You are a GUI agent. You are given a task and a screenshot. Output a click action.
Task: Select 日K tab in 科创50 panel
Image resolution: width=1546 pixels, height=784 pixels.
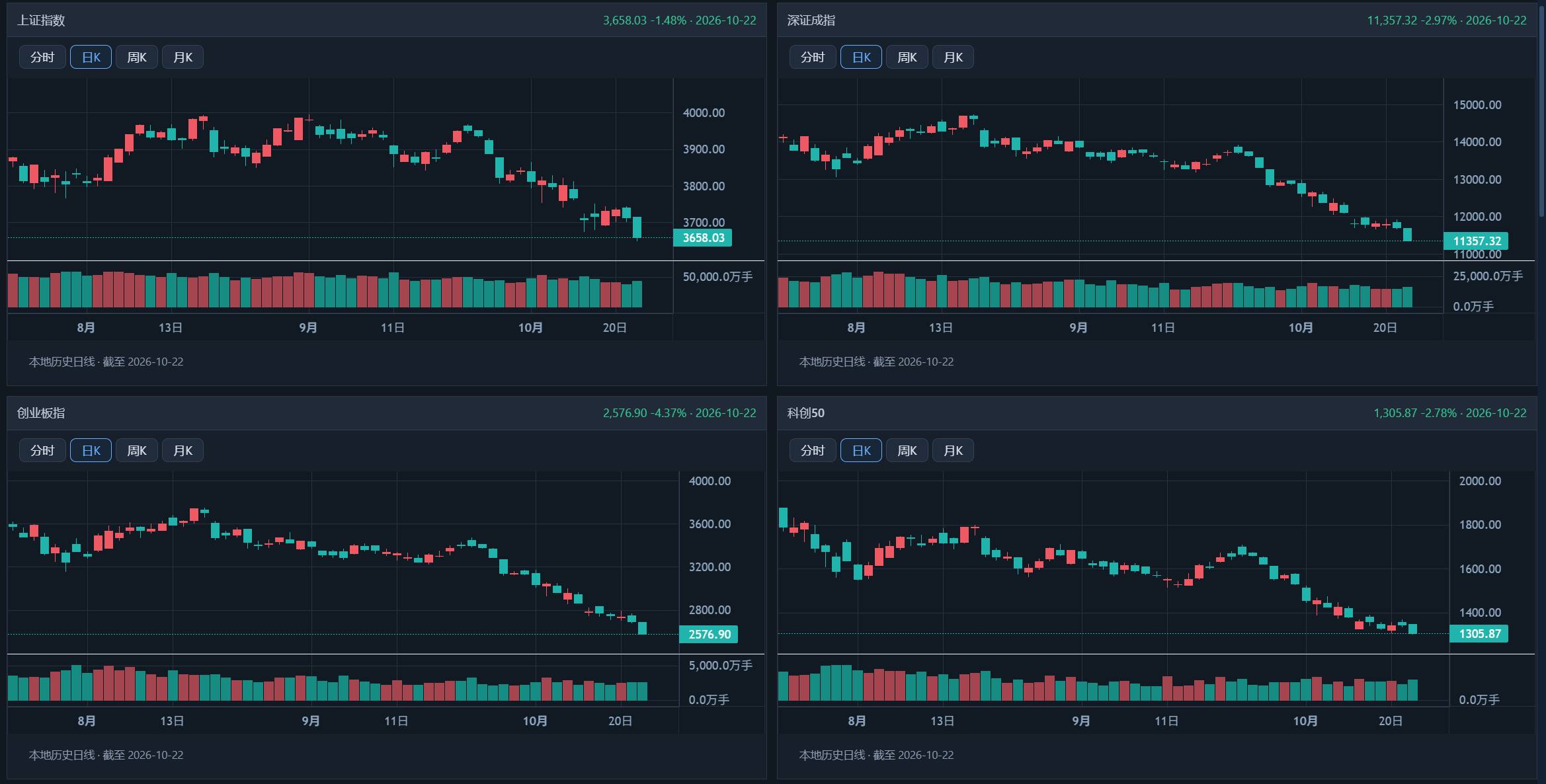coord(861,451)
